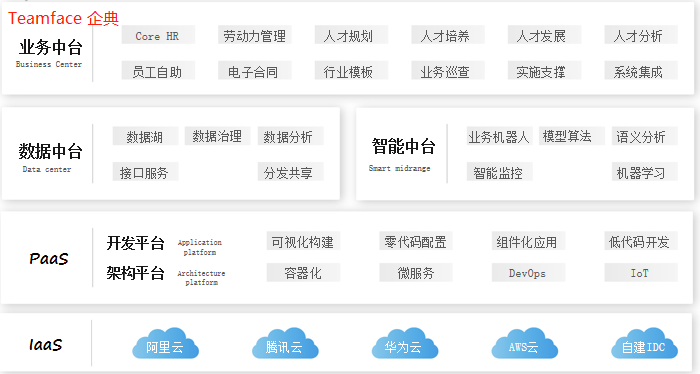Image resolution: width=700 pixels, height=374 pixels.
Task: Click the 电子合同 box
Action: pyautogui.click(x=254, y=71)
